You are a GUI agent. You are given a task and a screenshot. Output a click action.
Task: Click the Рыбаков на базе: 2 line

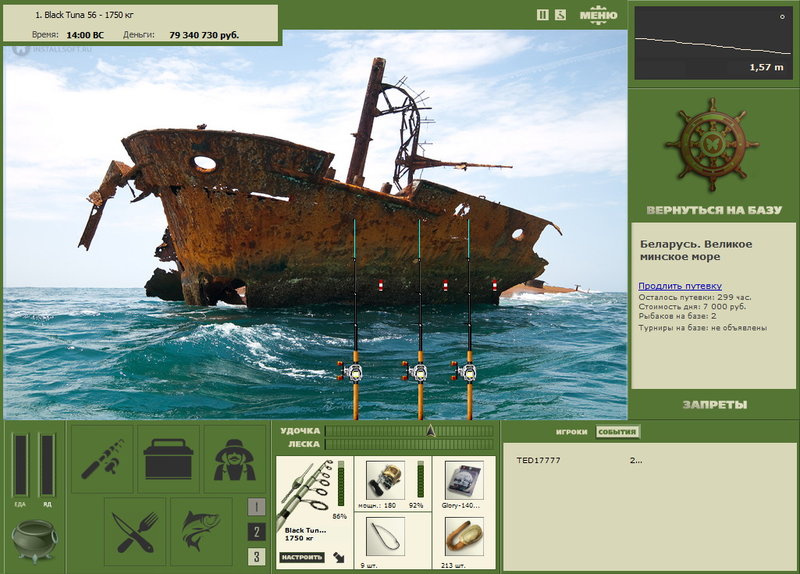pyautogui.click(x=678, y=316)
